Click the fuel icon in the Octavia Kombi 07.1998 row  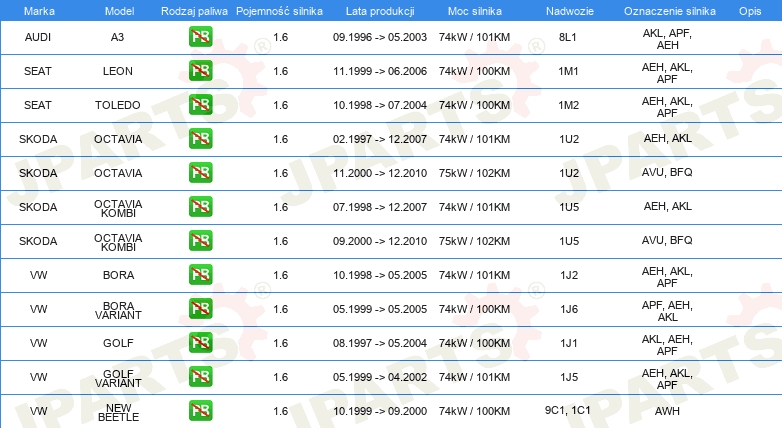[200, 207]
